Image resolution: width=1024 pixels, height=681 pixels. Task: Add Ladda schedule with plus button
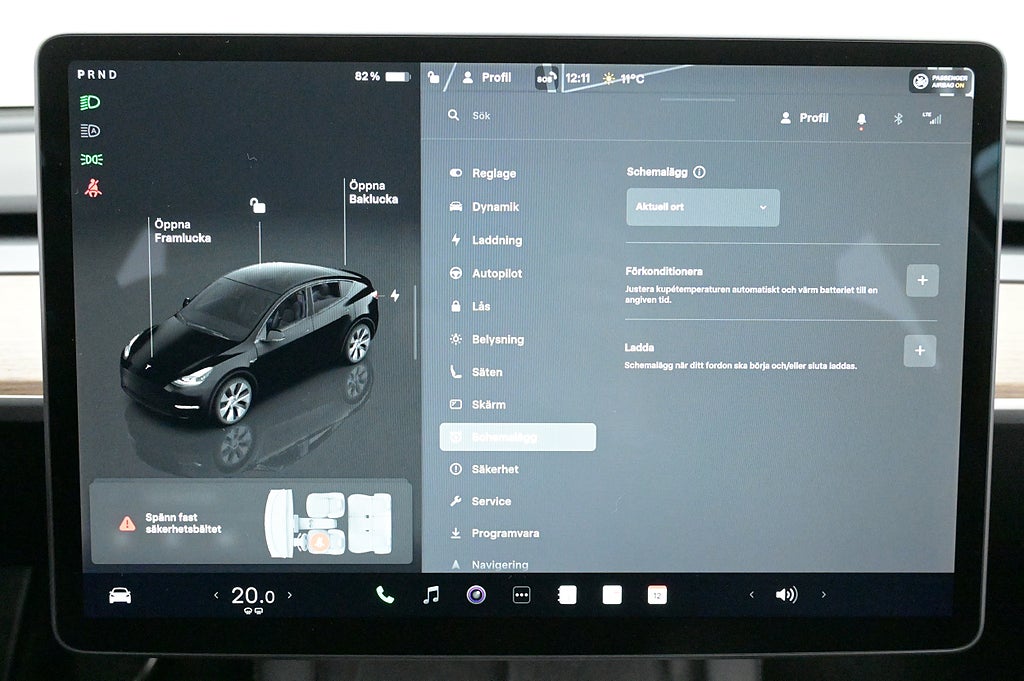tap(920, 351)
